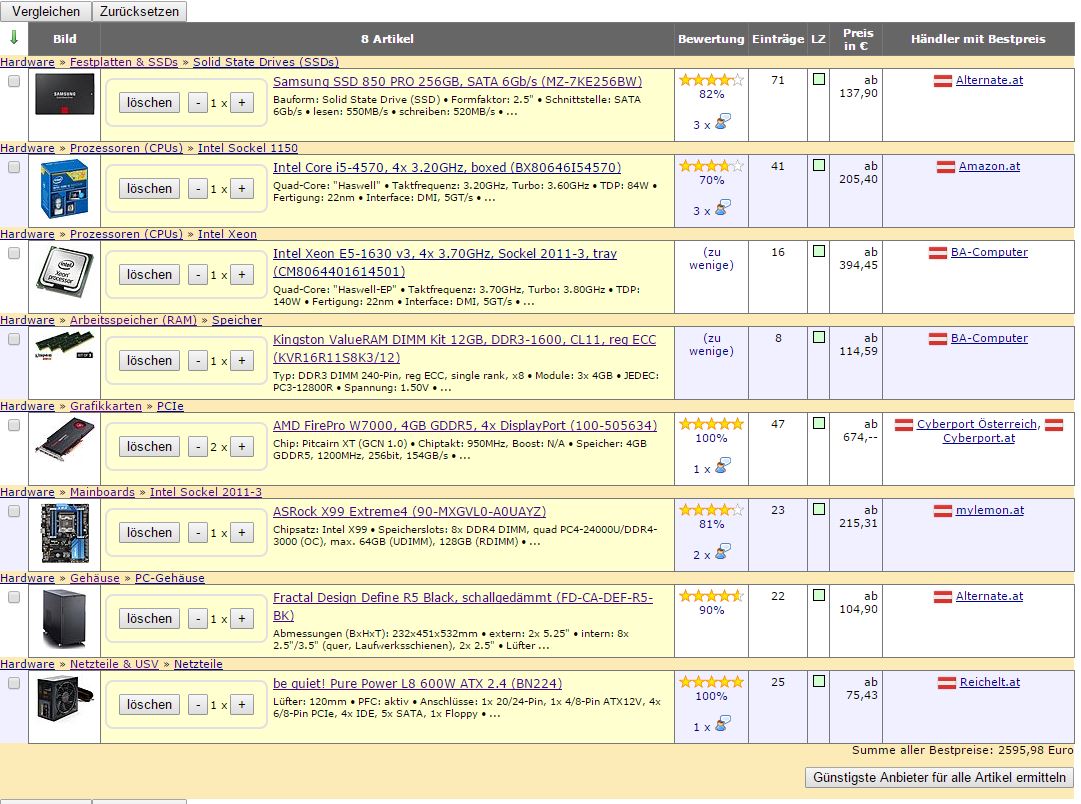
Task: Open BA-Computer dealer link for Kingston RAM
Action: 989,339
